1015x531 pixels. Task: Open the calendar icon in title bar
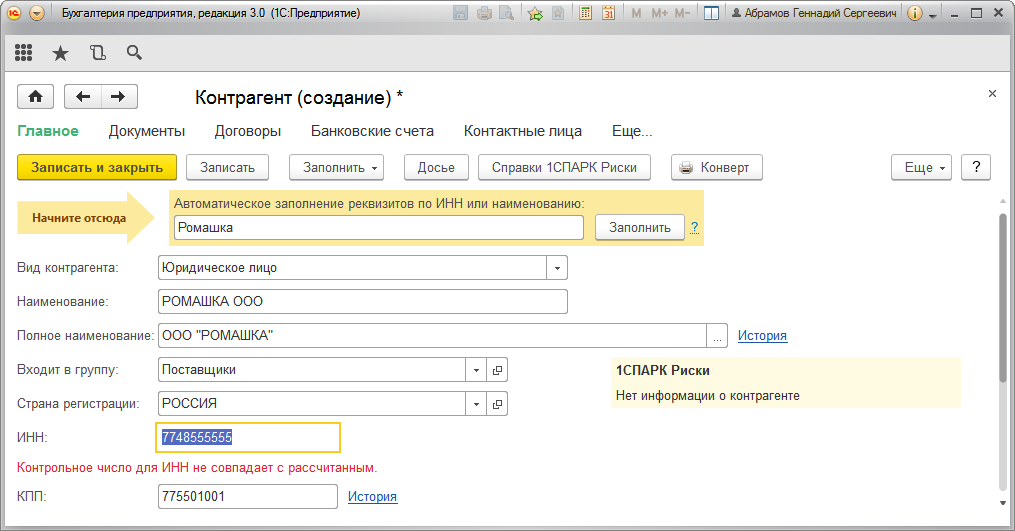(608, 13)
